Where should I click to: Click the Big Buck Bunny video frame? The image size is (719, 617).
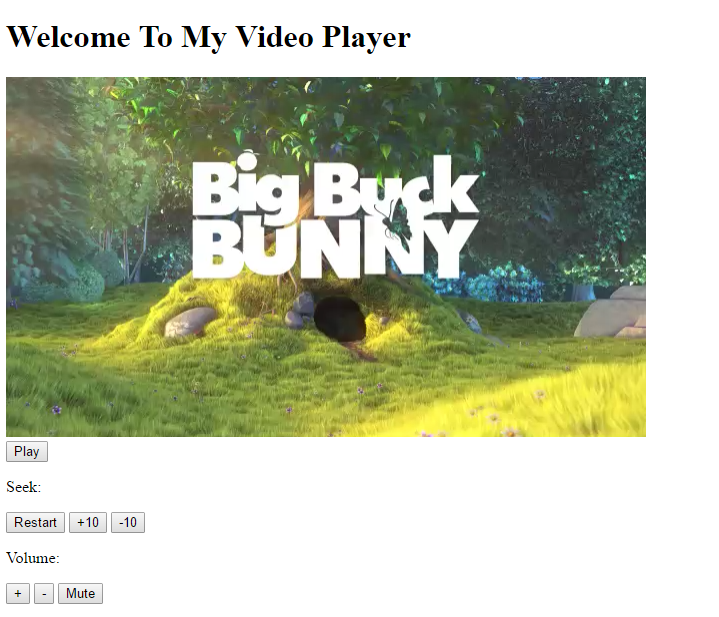click(x=326, y=257)
